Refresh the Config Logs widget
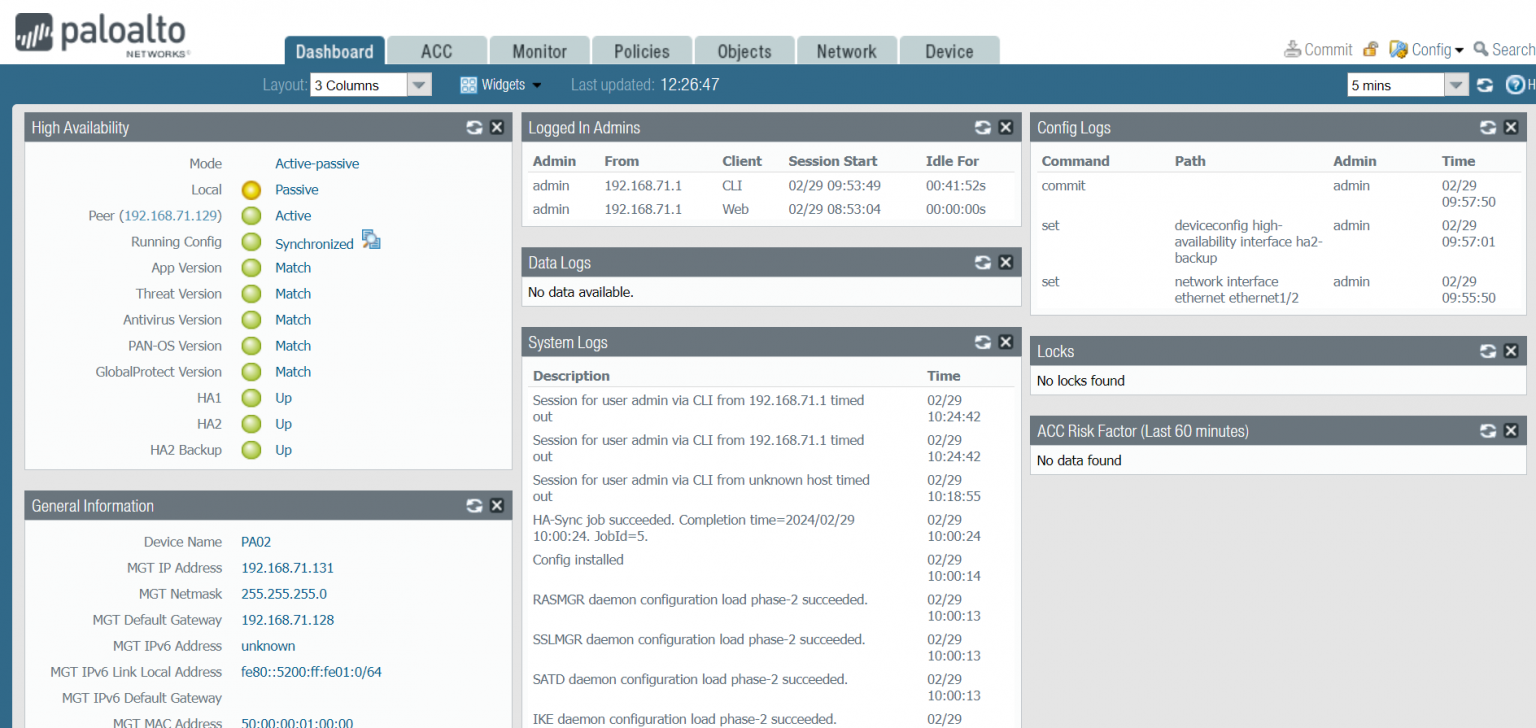Image resolution: width=1536 pixels, height=728 pixels. coord(1487,127)
